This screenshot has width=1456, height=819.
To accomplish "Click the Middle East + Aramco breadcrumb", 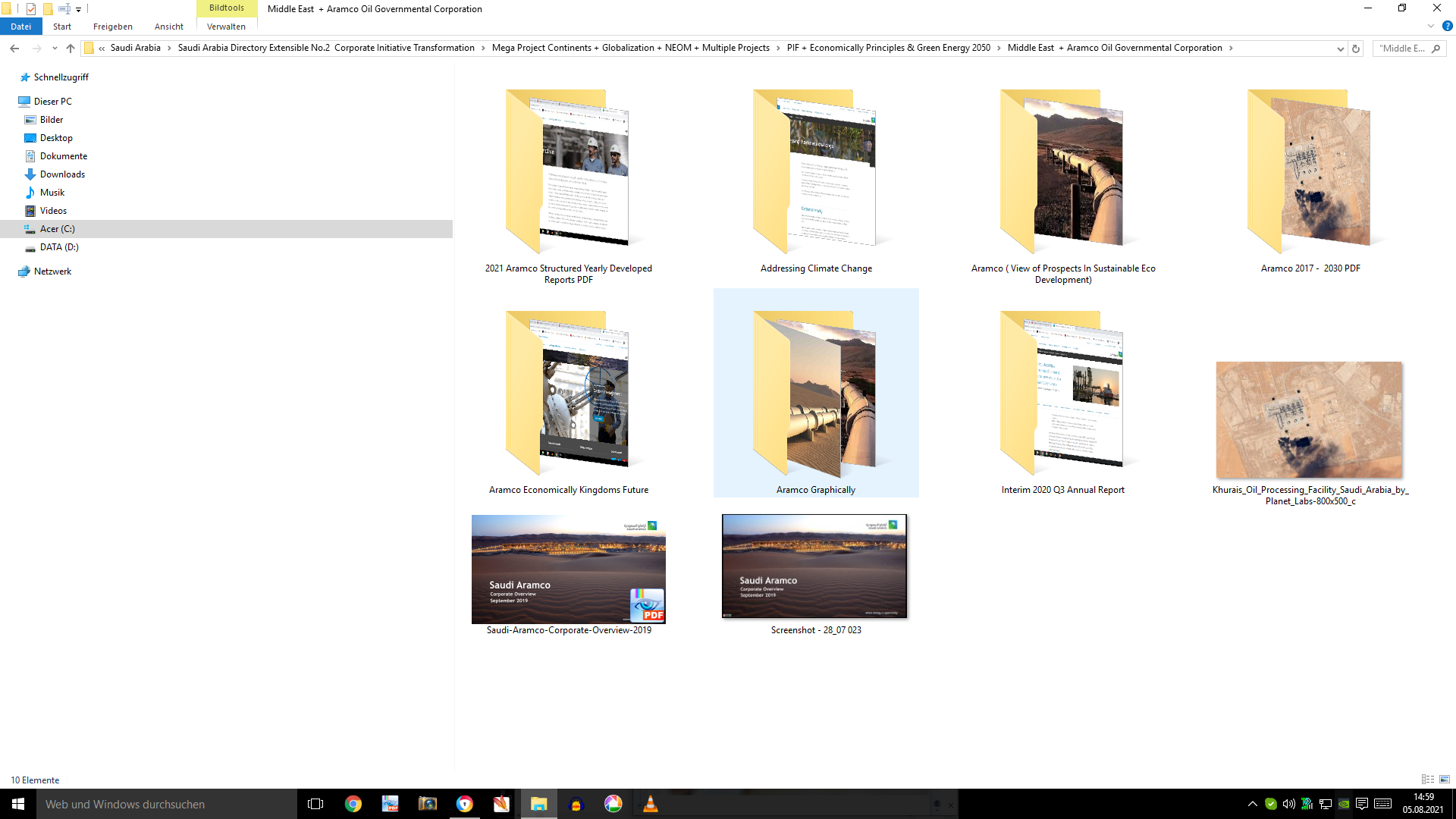I will pyautogui.click(x=1115, y=48).
